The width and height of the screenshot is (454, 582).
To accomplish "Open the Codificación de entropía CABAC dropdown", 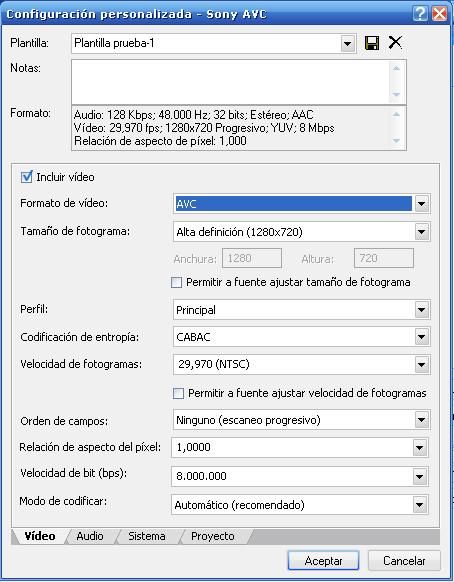I will pos(421,337).
